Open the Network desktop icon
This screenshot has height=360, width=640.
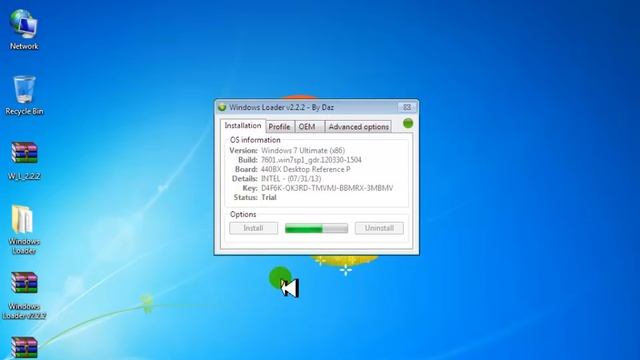pos(24,29)
